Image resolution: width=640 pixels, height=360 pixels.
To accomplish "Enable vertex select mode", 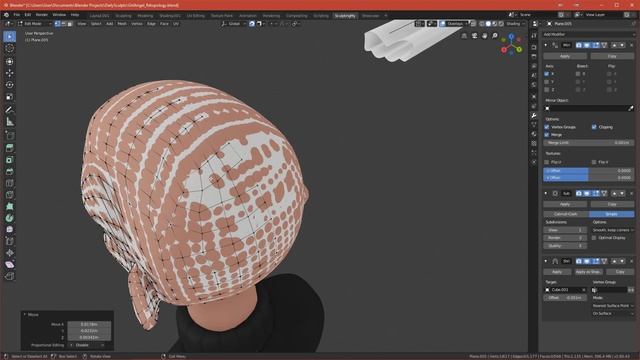I will click(x=57, y=24).
